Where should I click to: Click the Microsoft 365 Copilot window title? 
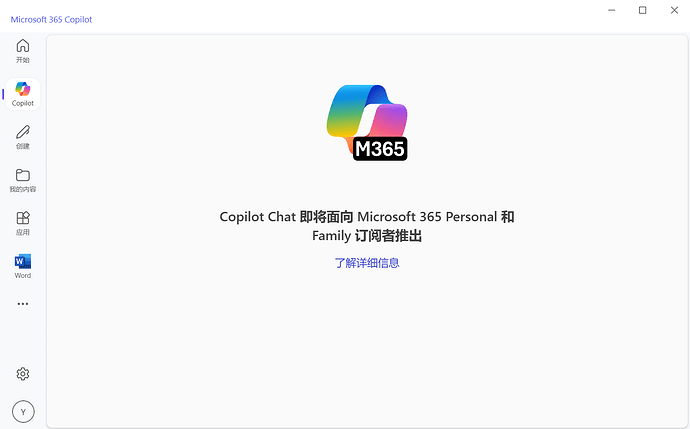(x=51, y=19)
